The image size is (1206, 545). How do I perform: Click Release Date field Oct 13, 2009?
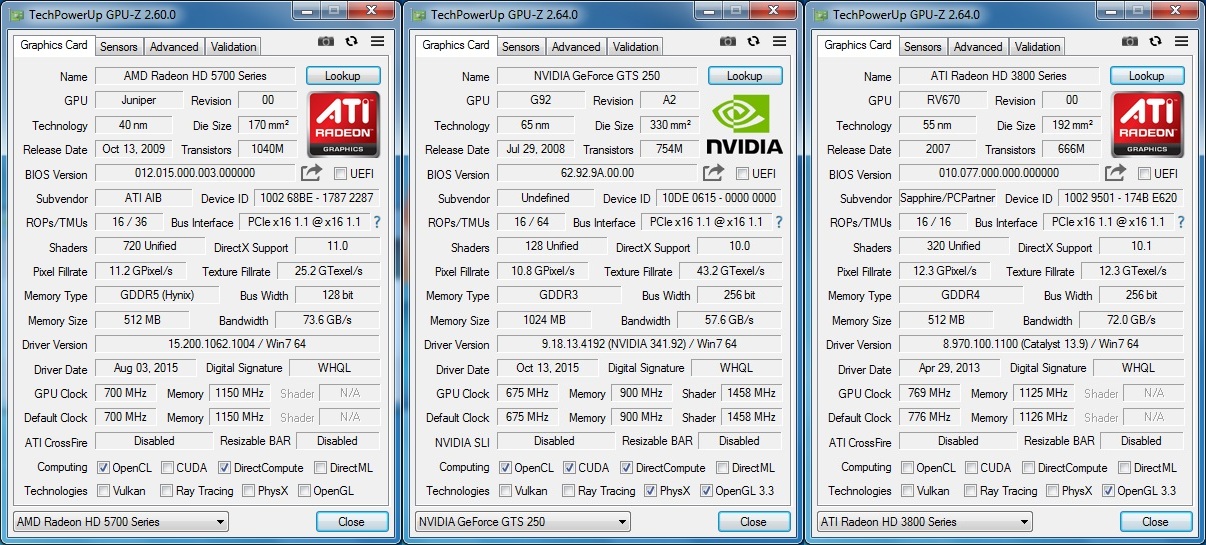[x=139, y=149]
